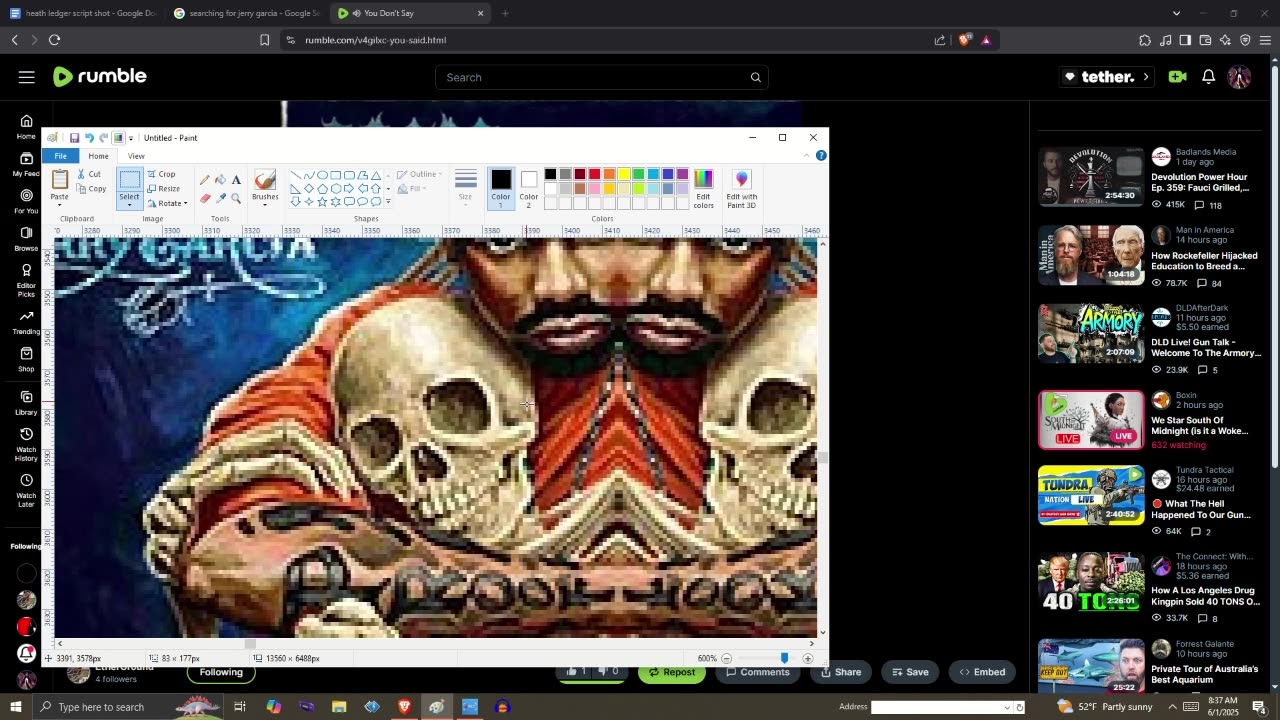The height and width of the screenshot is (720, 1280).
Task: Click the Paint zoom slider handle
Action: pyautogui.click(x=784, y=658)
